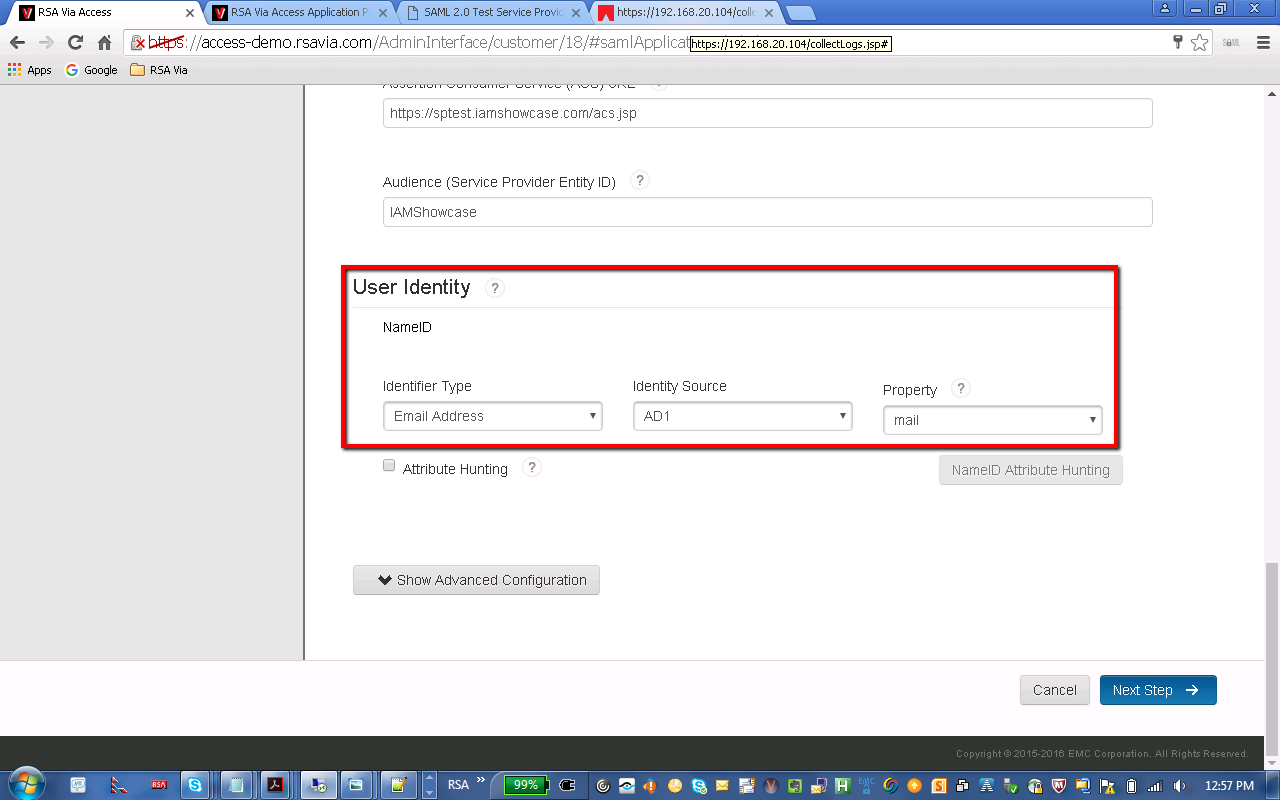Click the Cancel button
The height and width of the screenshot is (800, 1280).
1054,690
